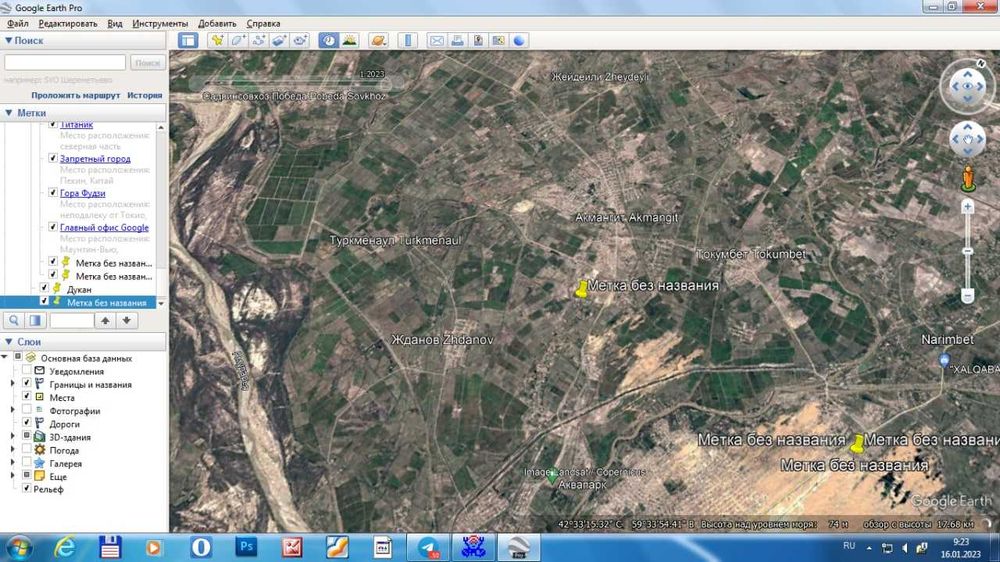
Task: Uncheck the Гора Фудзи placemark
Action: [53, 192]
